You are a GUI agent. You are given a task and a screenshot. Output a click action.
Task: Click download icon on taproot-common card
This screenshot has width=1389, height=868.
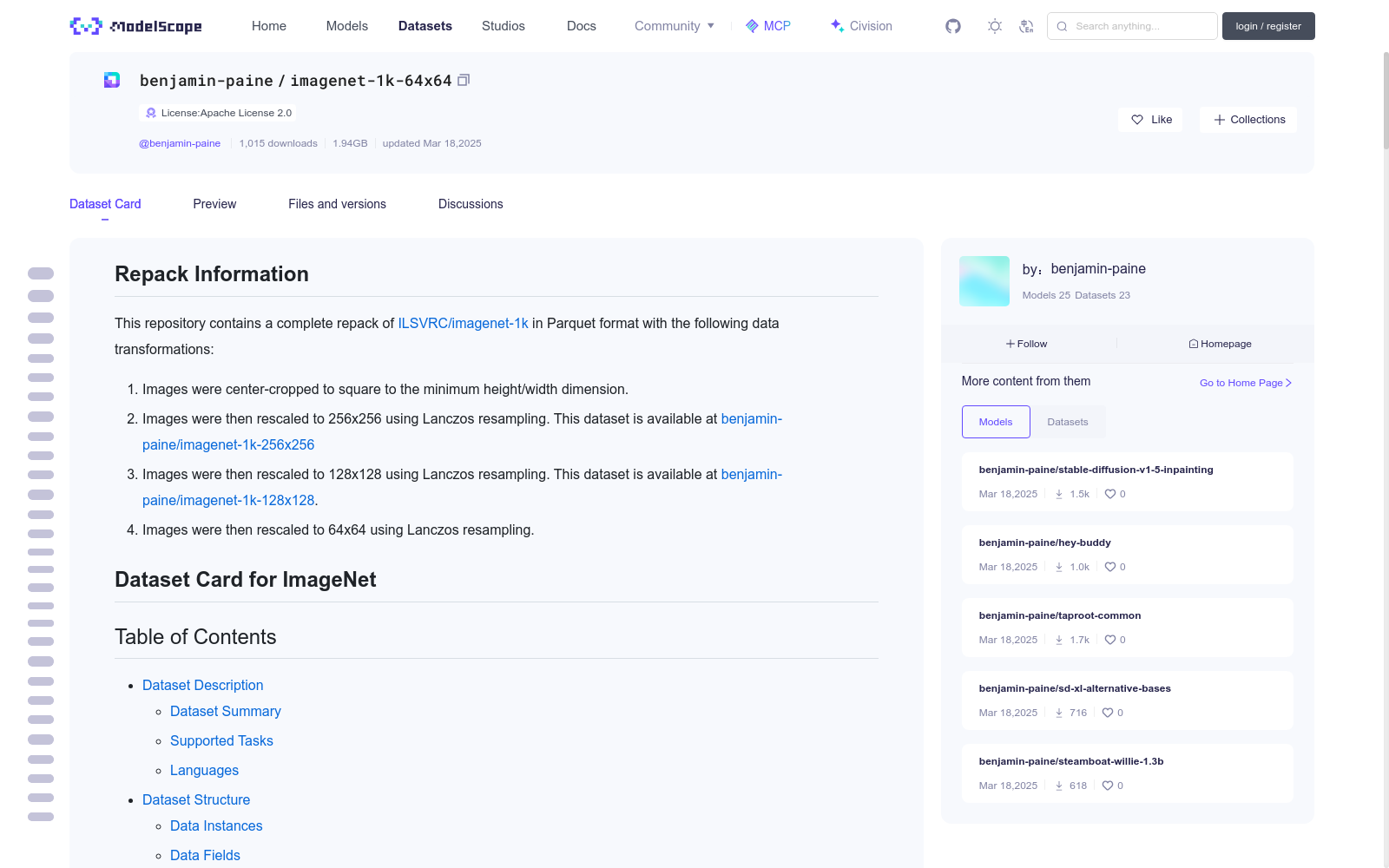tap(1059, 640)
